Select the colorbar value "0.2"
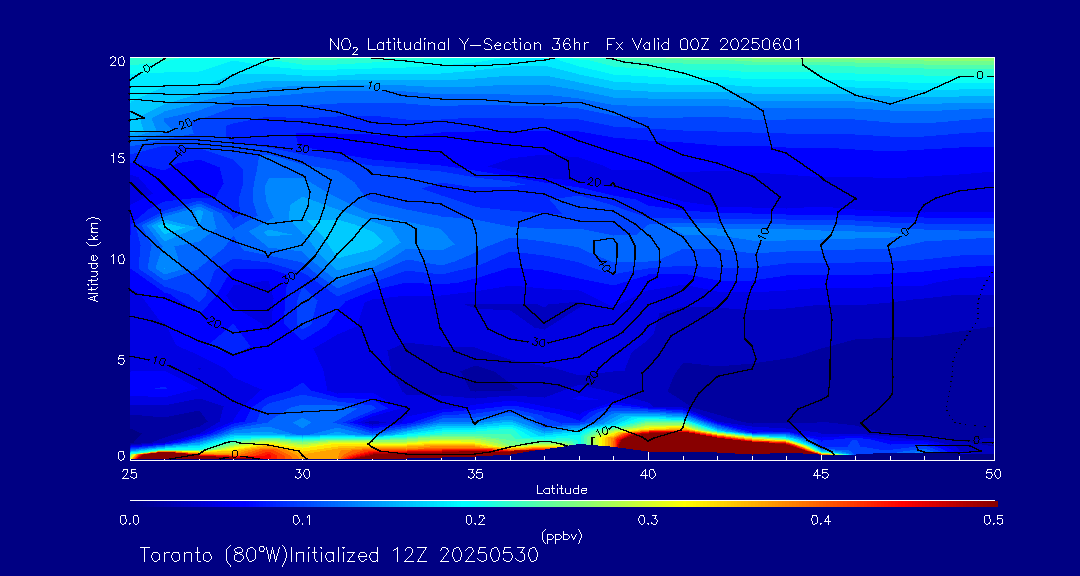The height and width of the screenshot is (576, 1080). [x=475, y=521]
